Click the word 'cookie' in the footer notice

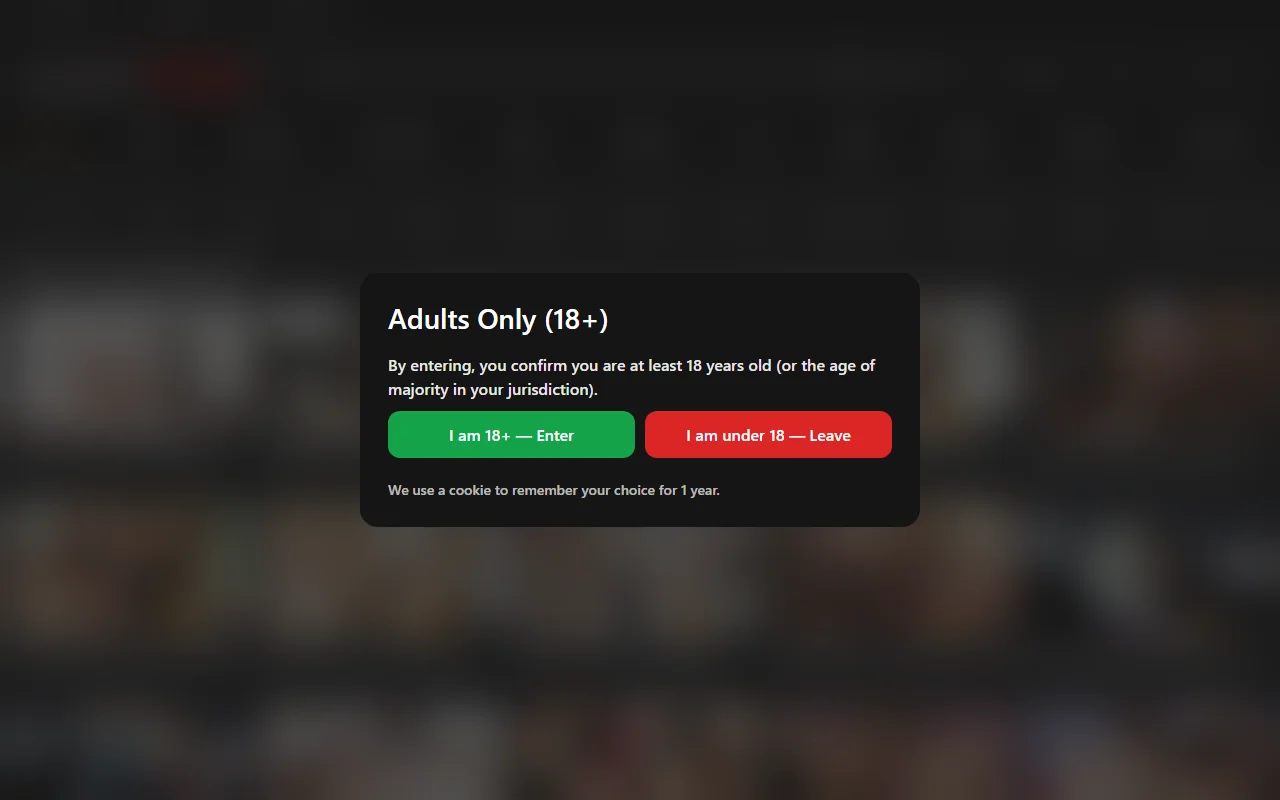click(x=470, y=490)
